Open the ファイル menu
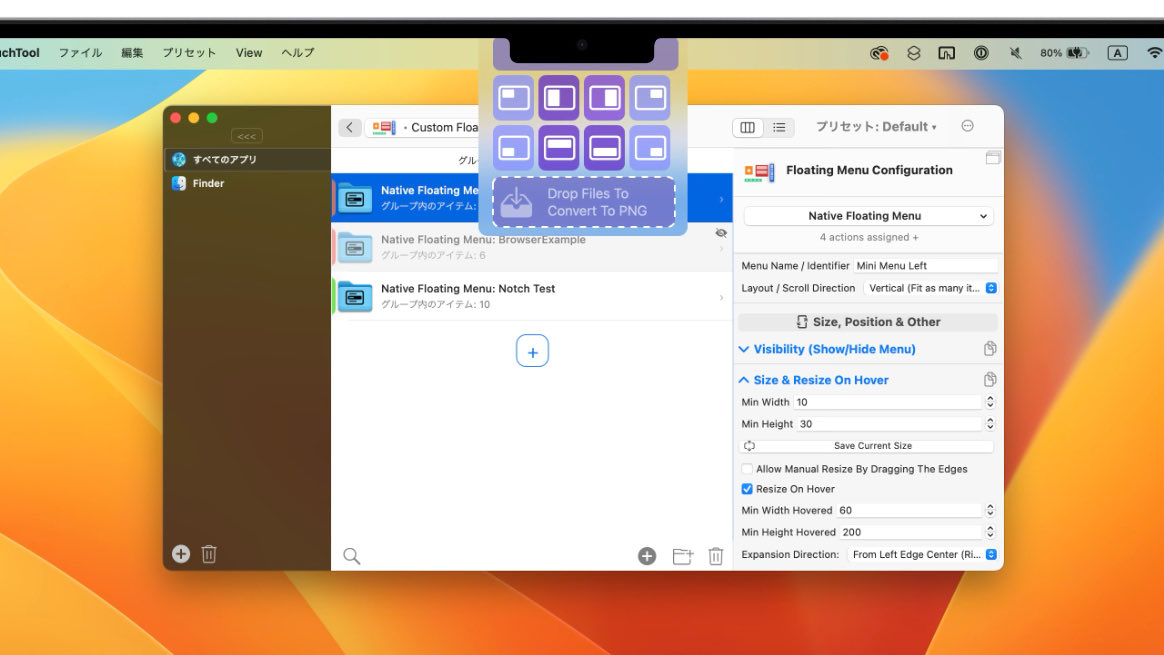This screenshot has width=1164, height=655. (80, 53)
